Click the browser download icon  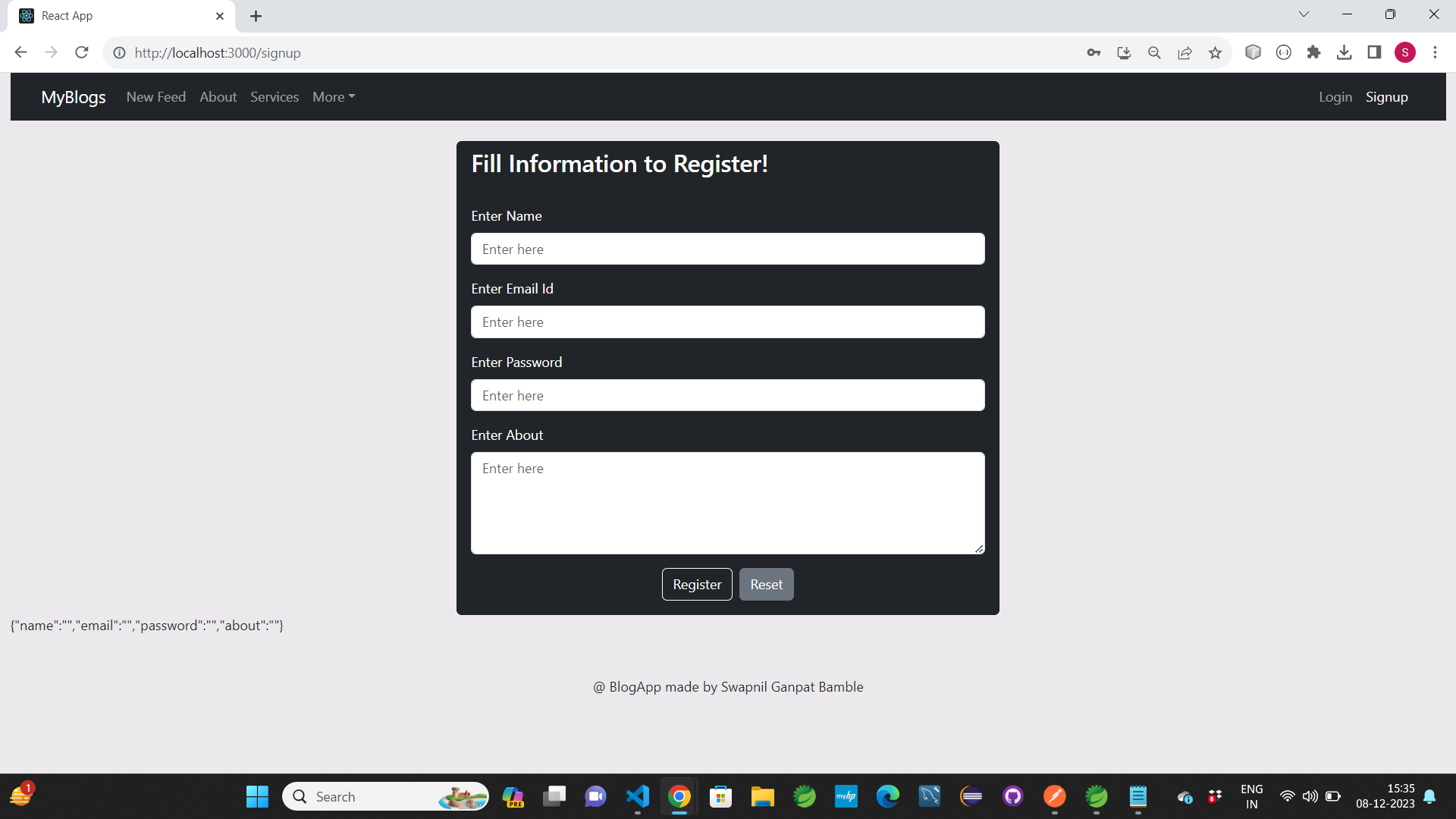click(x=1345, y=52)
